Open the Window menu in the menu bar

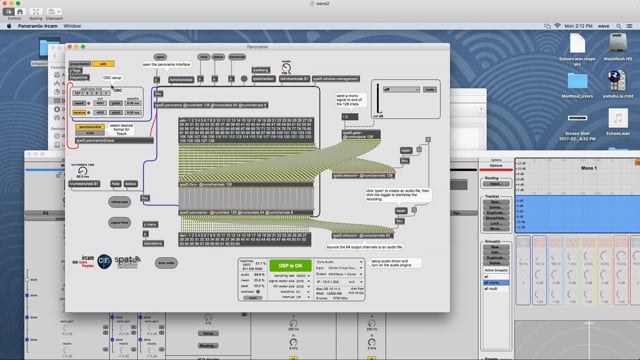coord(72,26)
